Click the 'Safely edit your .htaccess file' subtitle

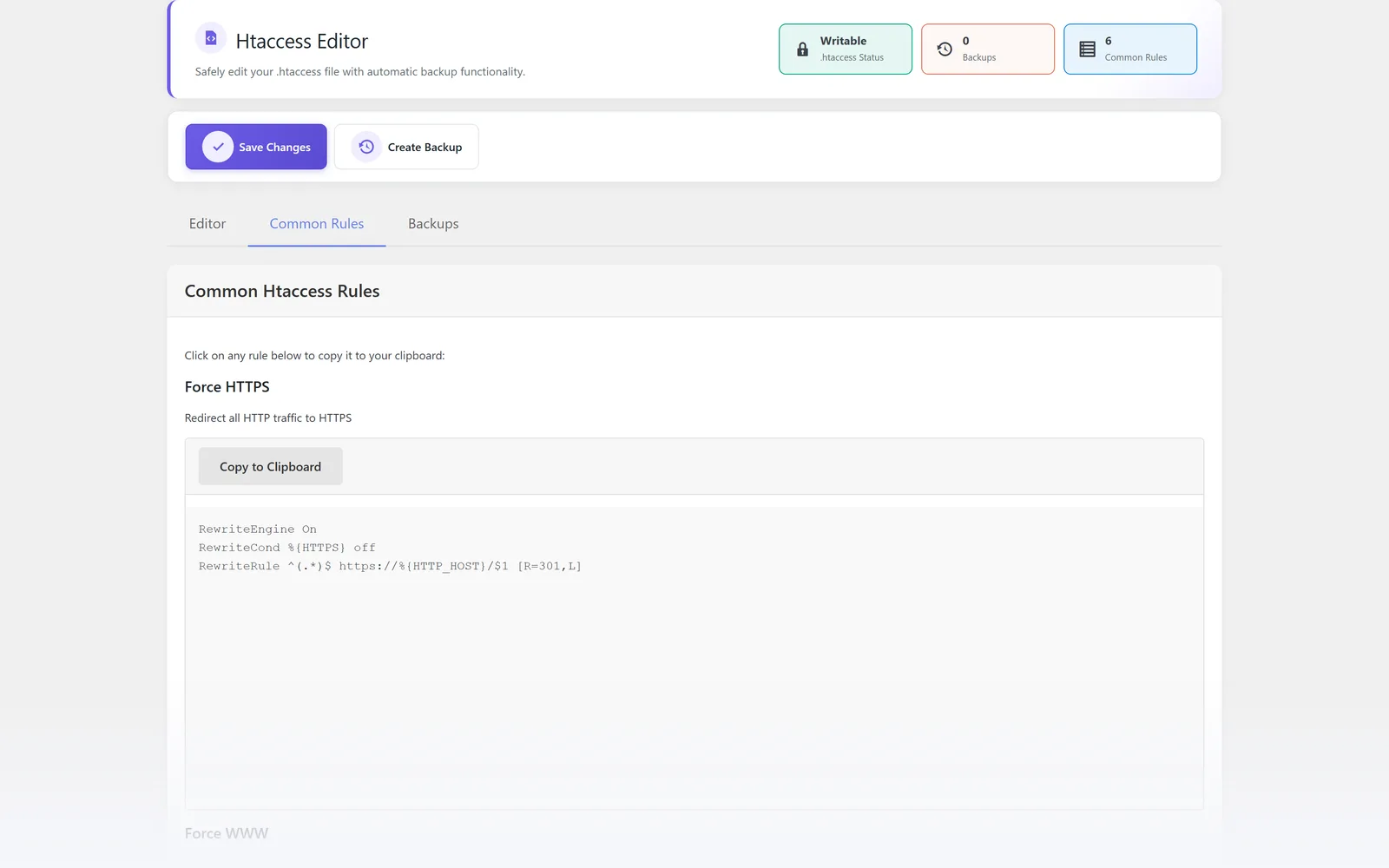(360, 72)
